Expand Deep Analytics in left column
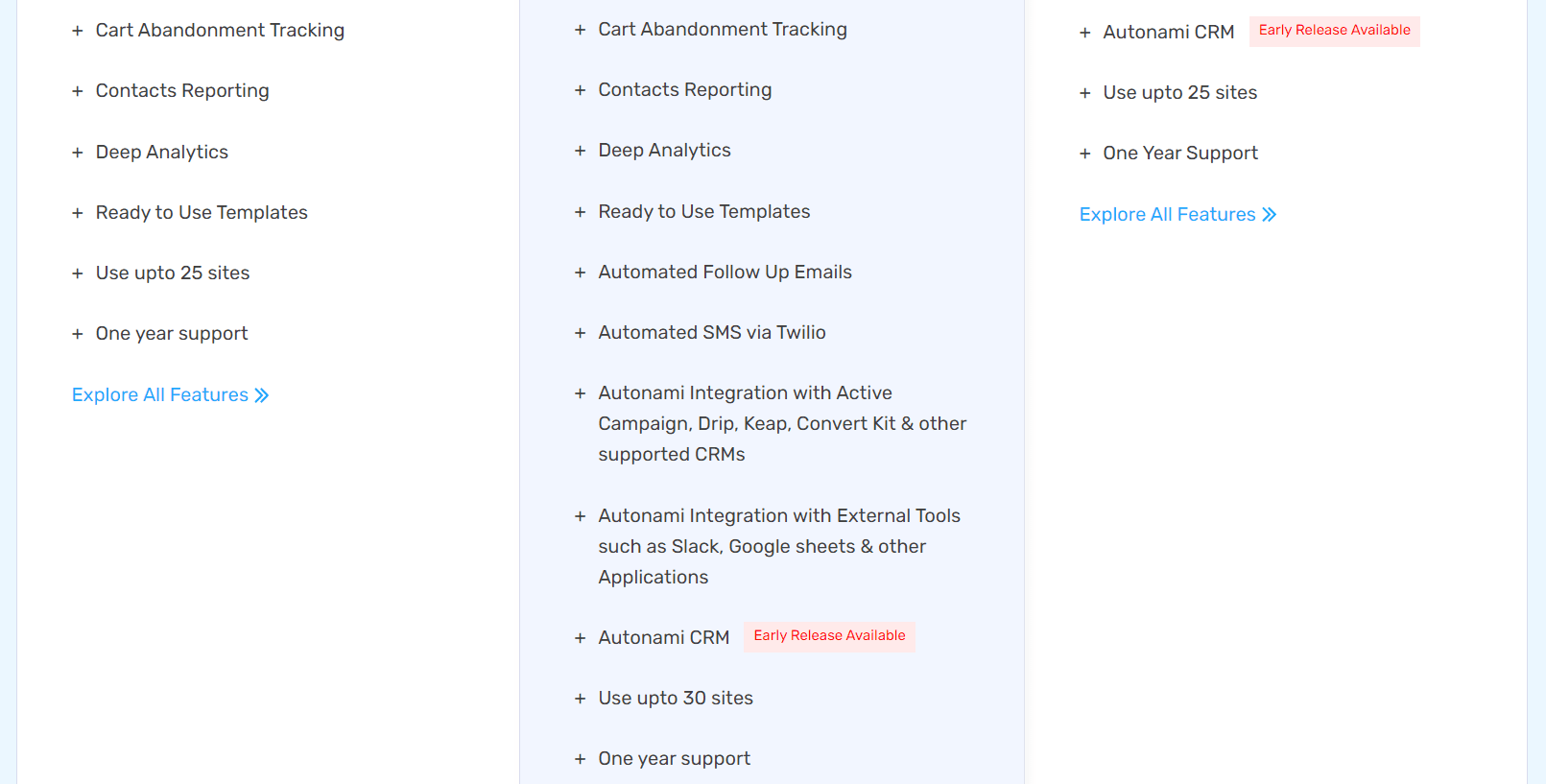The width and height of the screenshot is (1546, 784). tap(78, 153)
